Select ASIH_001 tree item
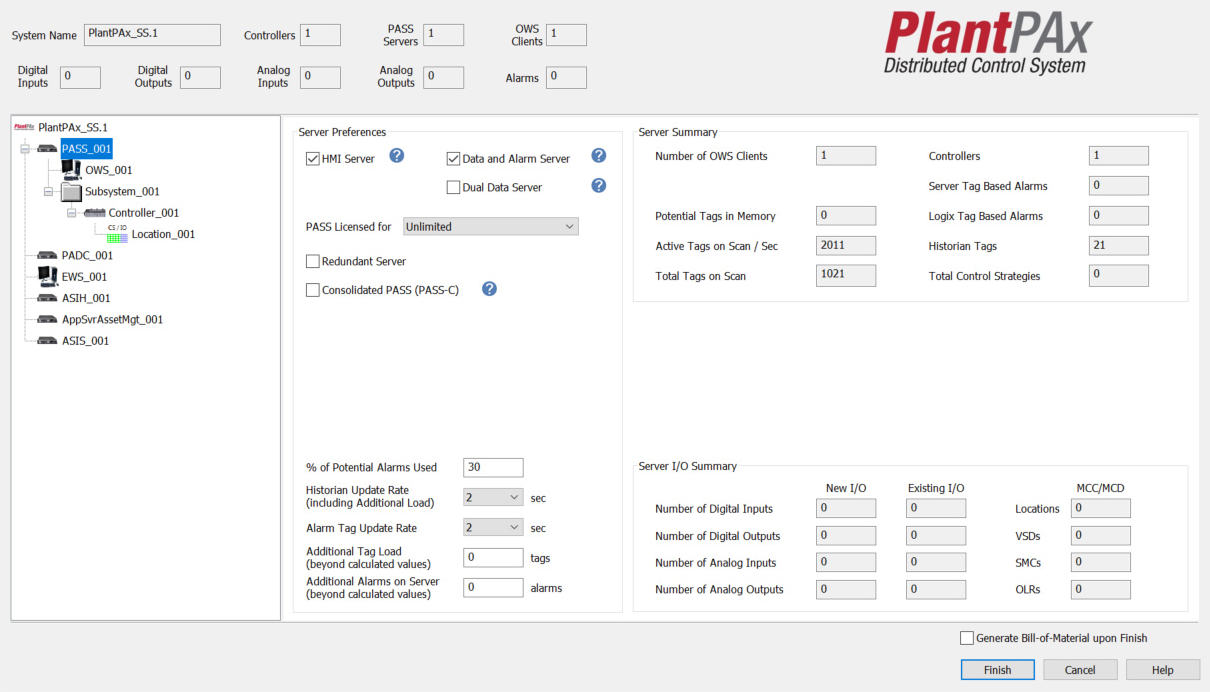The height and width of the screenshot is (692, 1210). (x=86, y=299)
